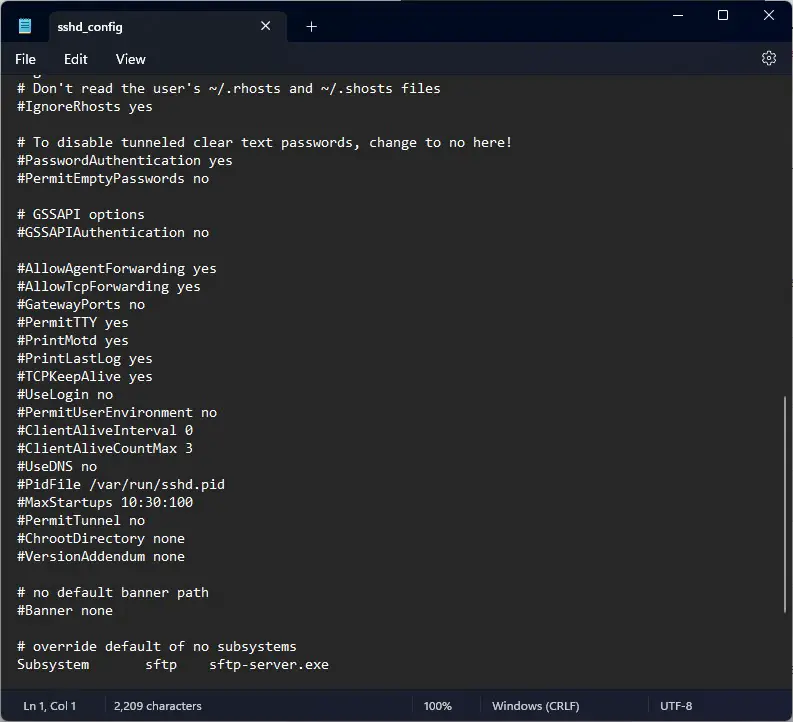Click Windows (CRLF) line ending entry
Viewport: 793px width, 722px height.
point(536,706)
